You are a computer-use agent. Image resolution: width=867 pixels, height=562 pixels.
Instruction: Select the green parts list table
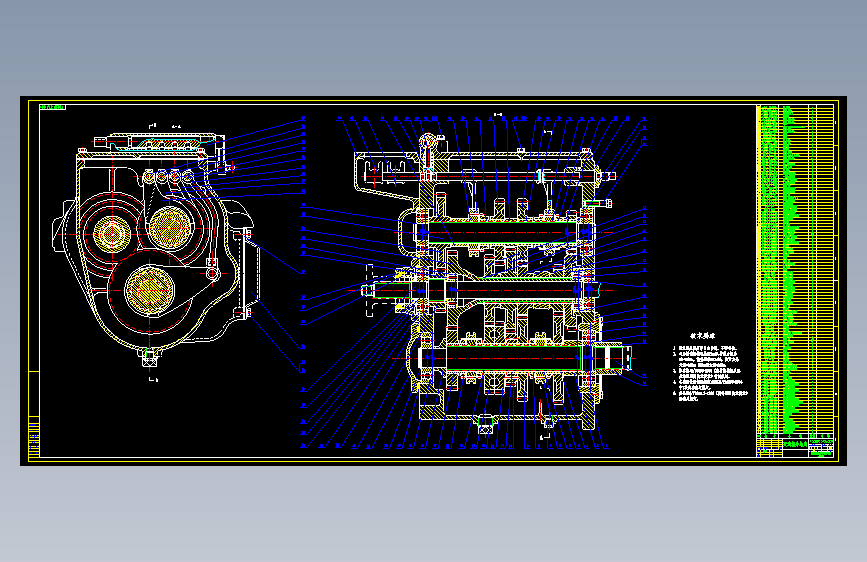[x=795, y=269]
